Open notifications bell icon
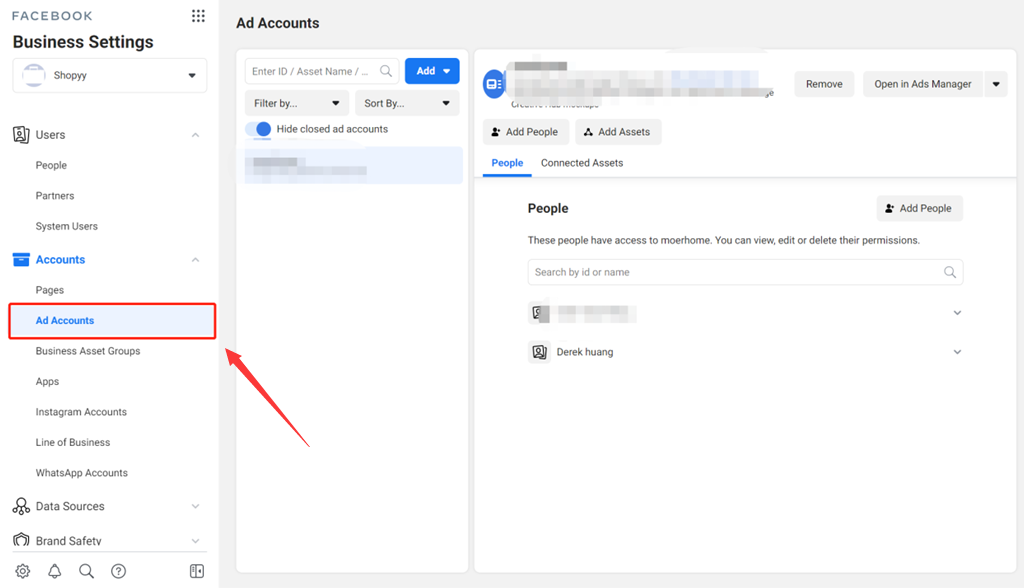1024x588 pixels. [55, 571]
